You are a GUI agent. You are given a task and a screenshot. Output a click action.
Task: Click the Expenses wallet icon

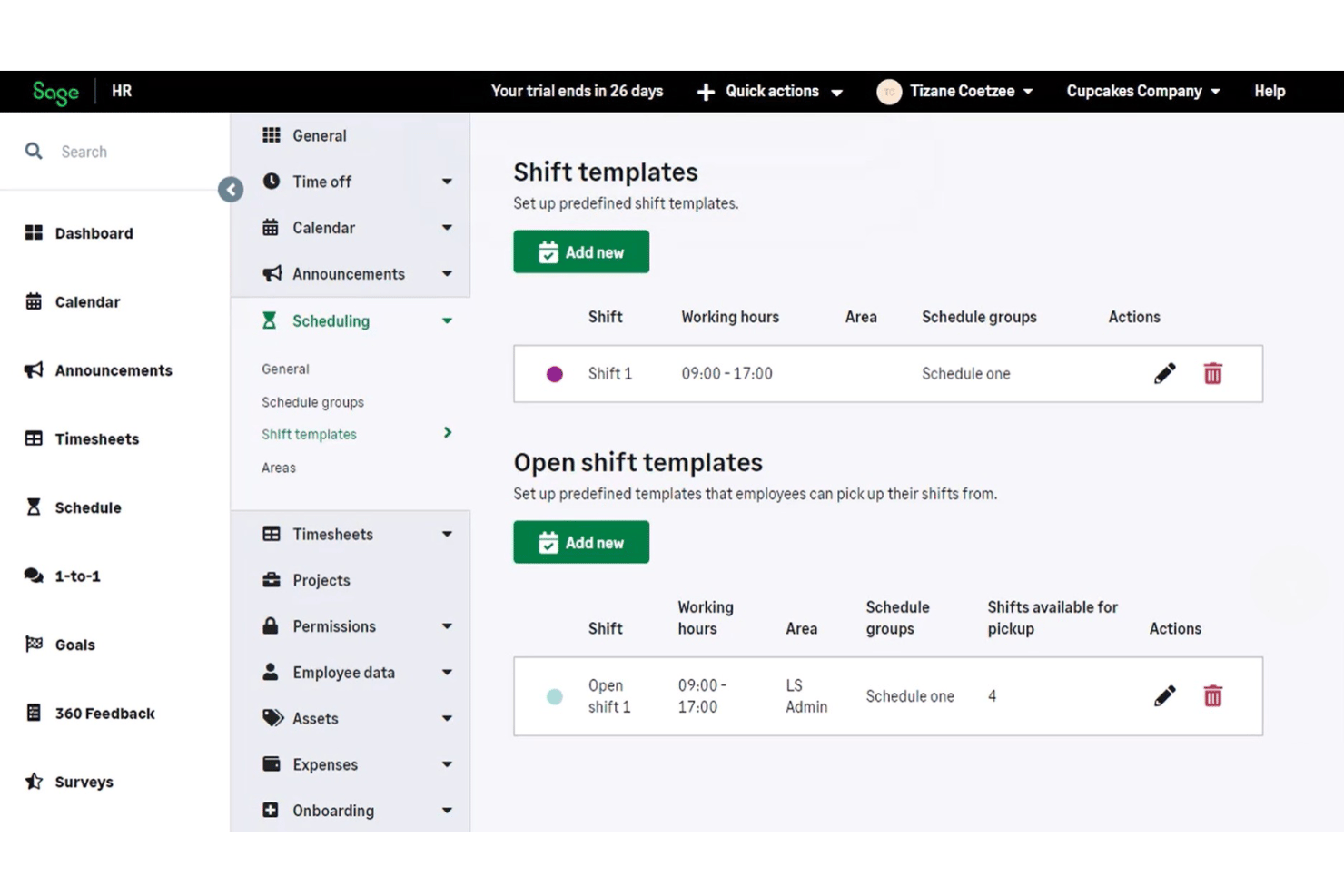[272, 763]
